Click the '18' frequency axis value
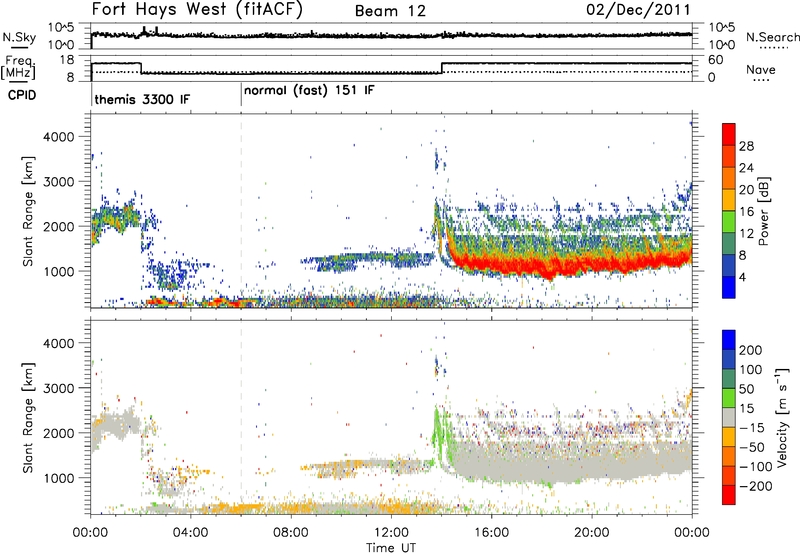 (x=67, y=60)
